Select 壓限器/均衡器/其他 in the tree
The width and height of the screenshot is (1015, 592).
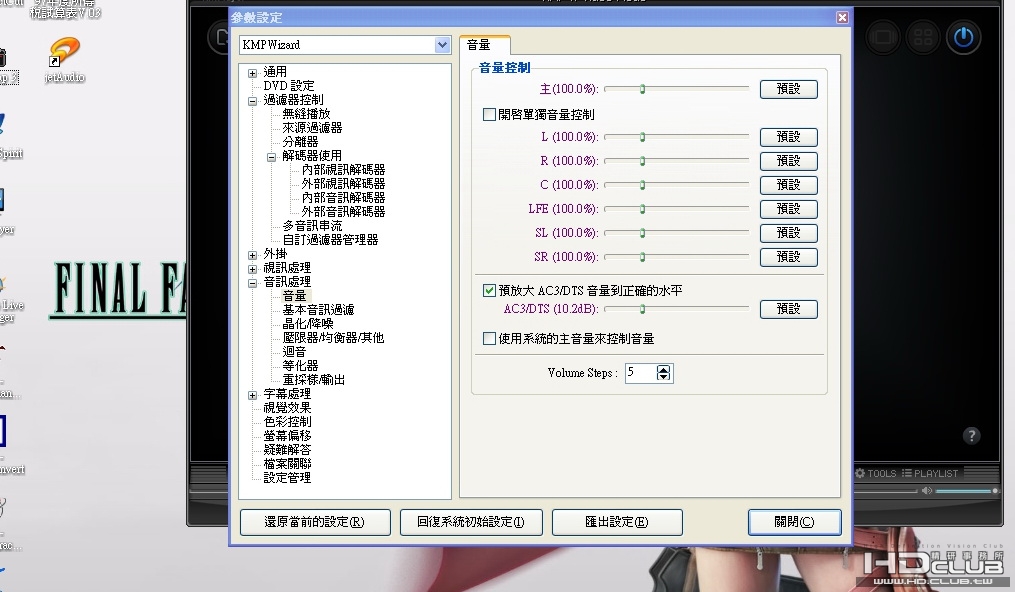coord(333,338)
